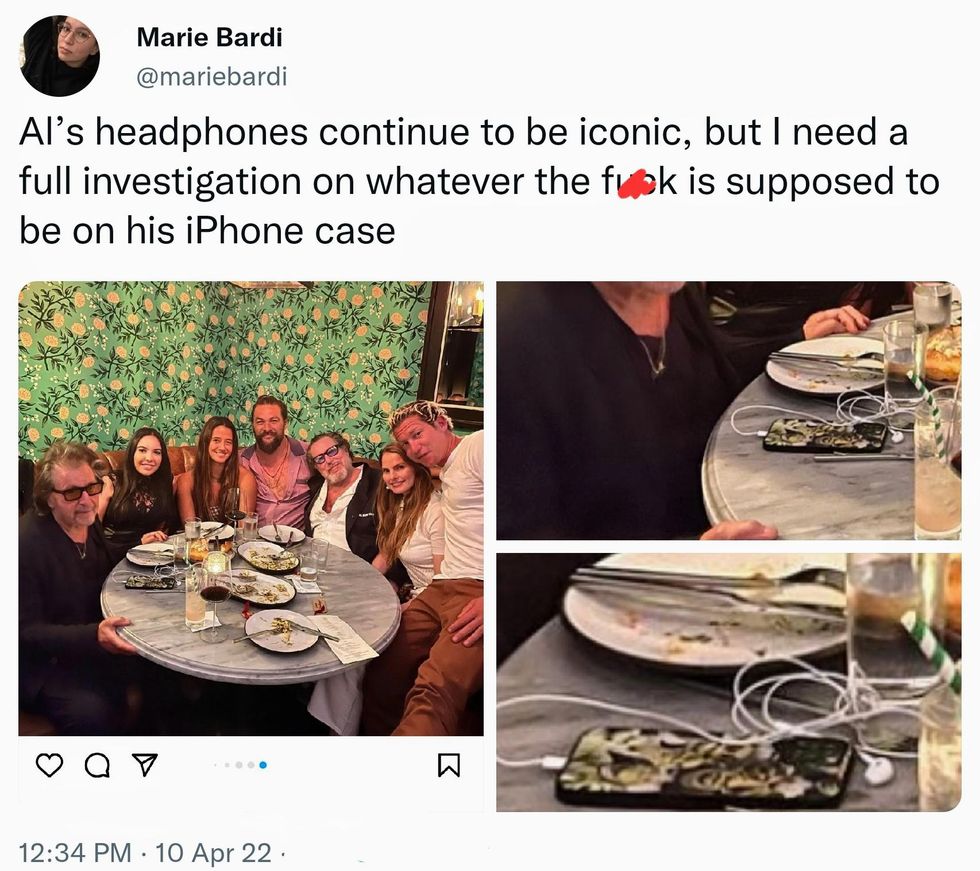Select the active blue carousel dot
Screen dimensions: 980x871
(x=262, y=766)
